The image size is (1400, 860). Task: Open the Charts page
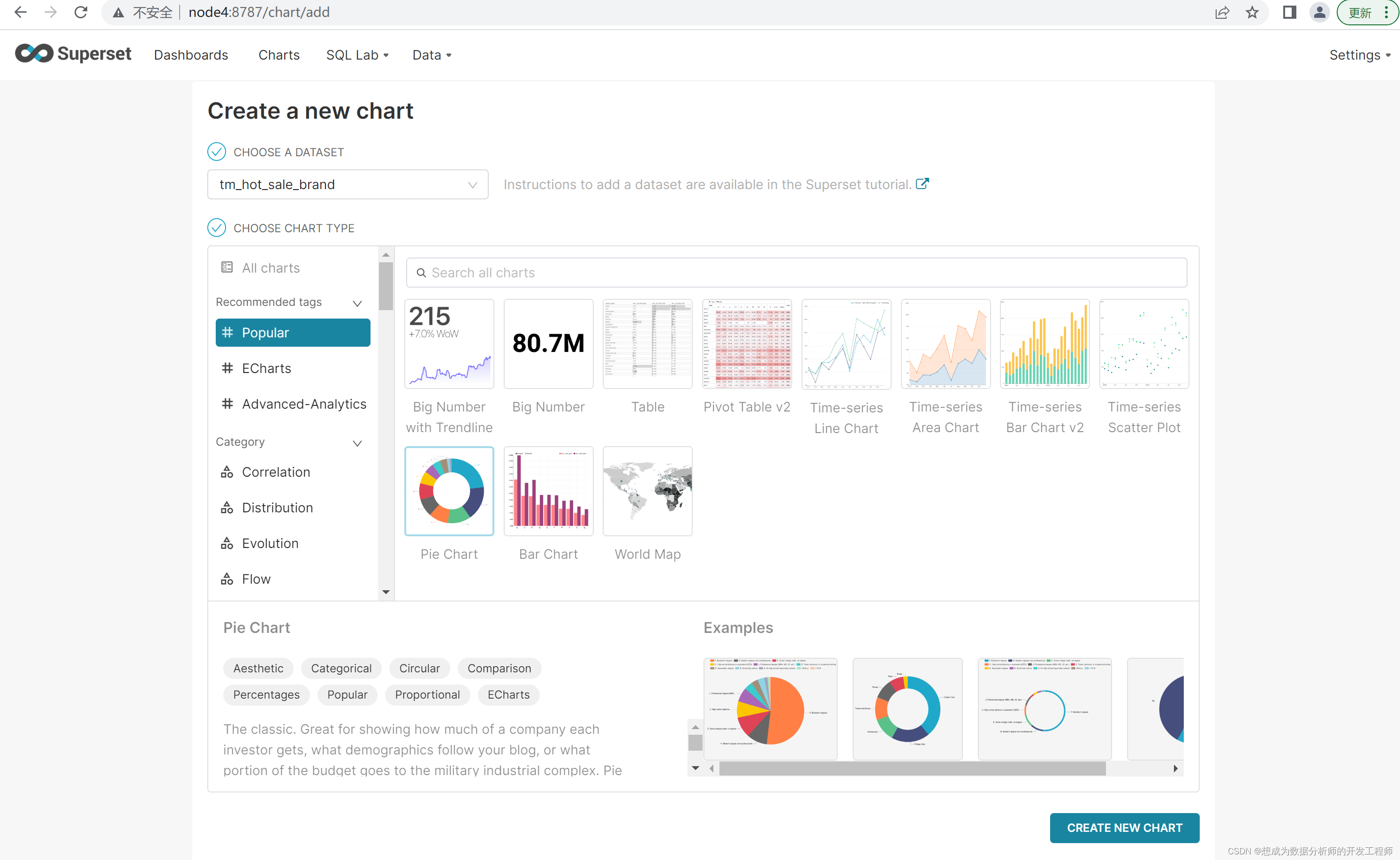point(279,55)
